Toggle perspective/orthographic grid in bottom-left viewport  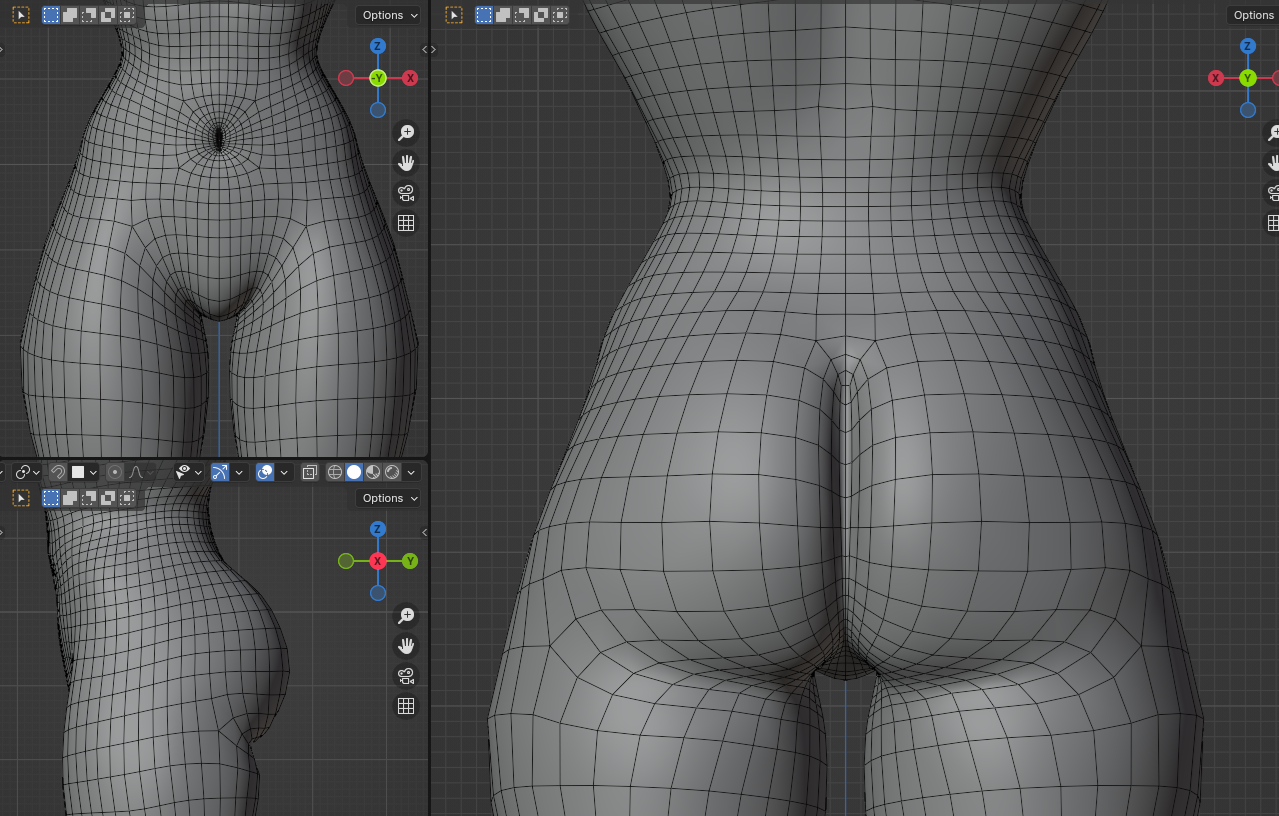click(x=406, y=706)
